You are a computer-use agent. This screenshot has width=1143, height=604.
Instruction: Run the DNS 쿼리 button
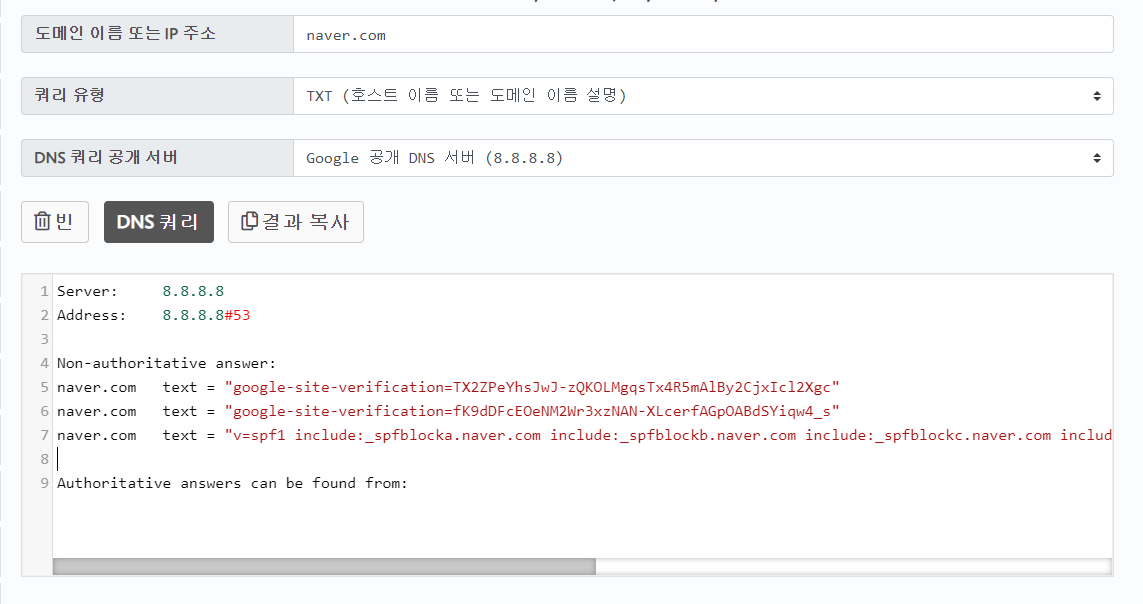159,221
